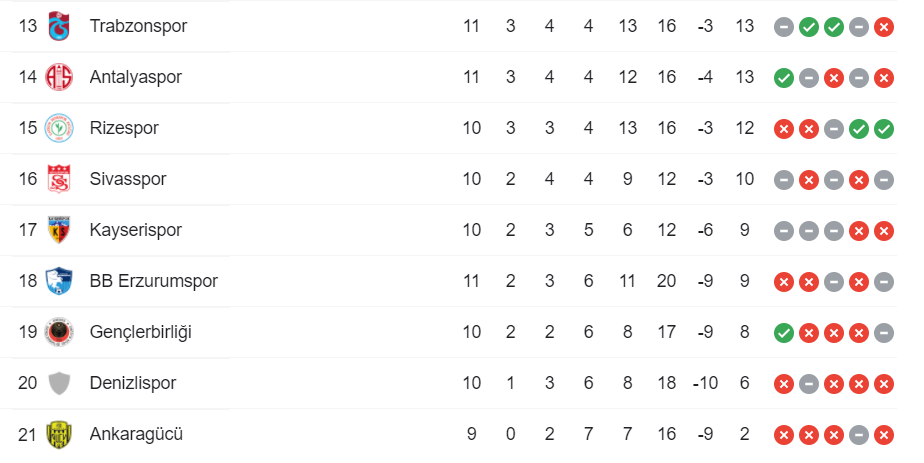924x463 pixels.
Task: Click Ankaragücü's grey draw form icon
Action: pos(859,434)
